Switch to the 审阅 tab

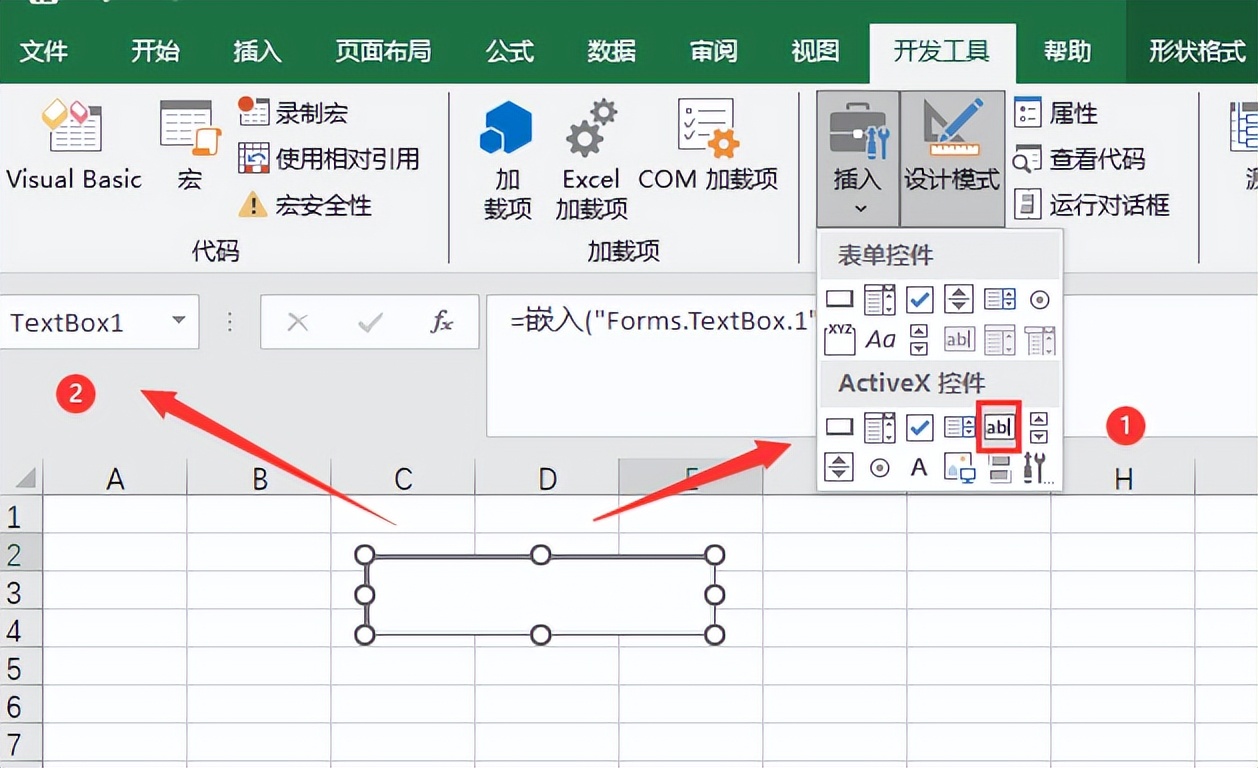714,50
